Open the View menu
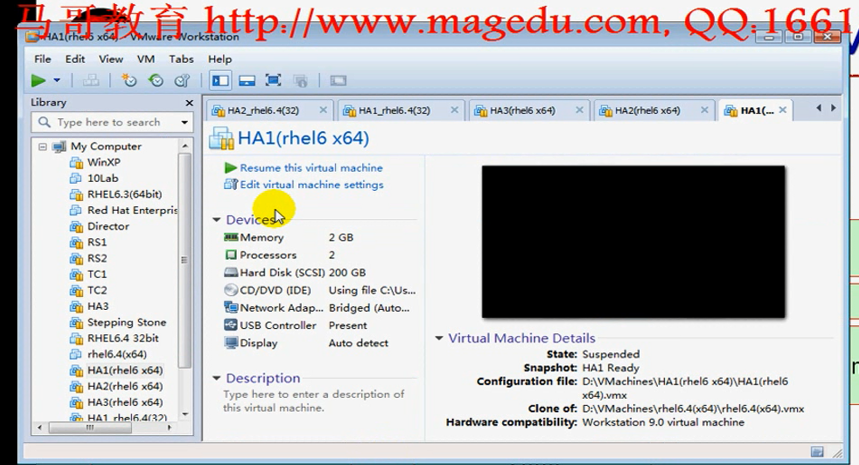This screenshot has height=465, width=859. pos(111,59)
